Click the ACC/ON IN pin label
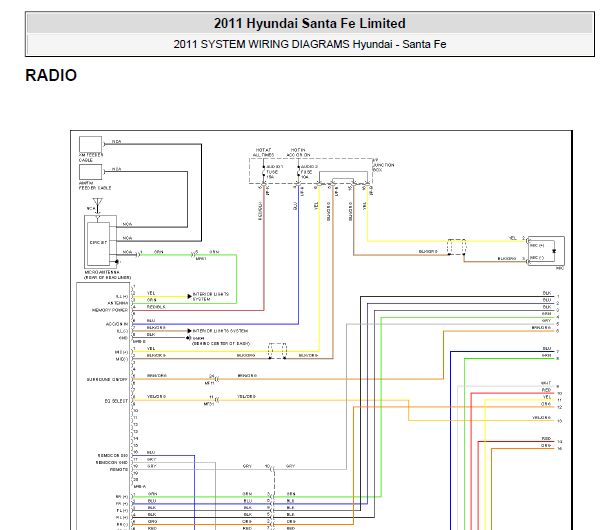The image size is (603, 530). (117, 324)
